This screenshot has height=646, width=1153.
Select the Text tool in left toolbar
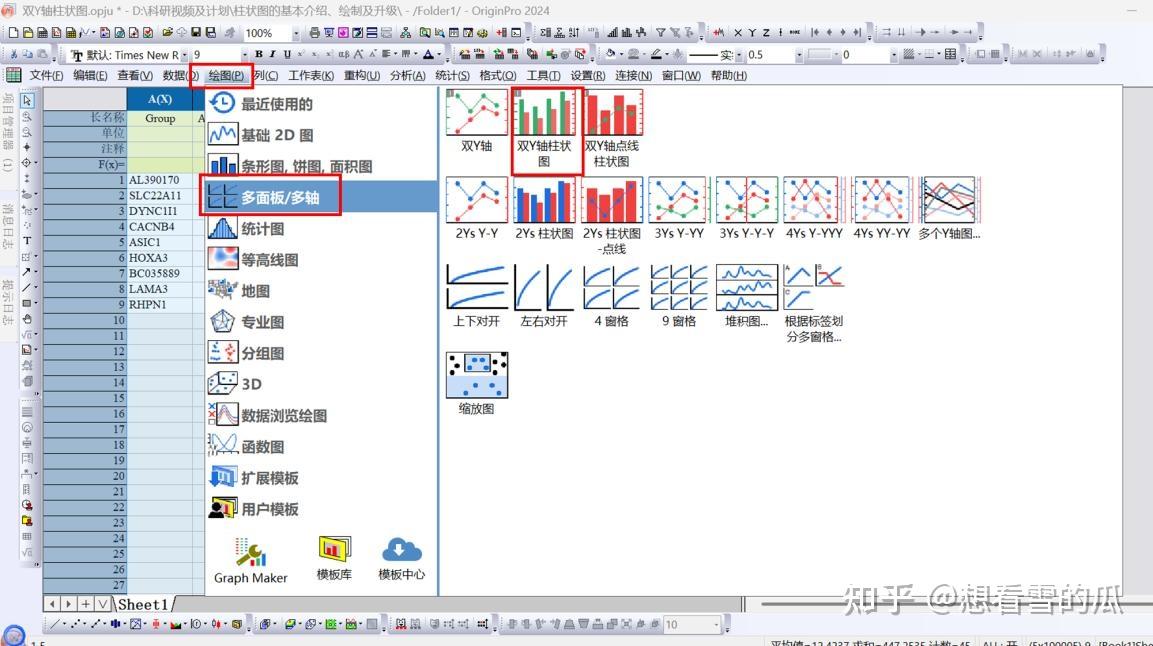(x=27, y=240)
